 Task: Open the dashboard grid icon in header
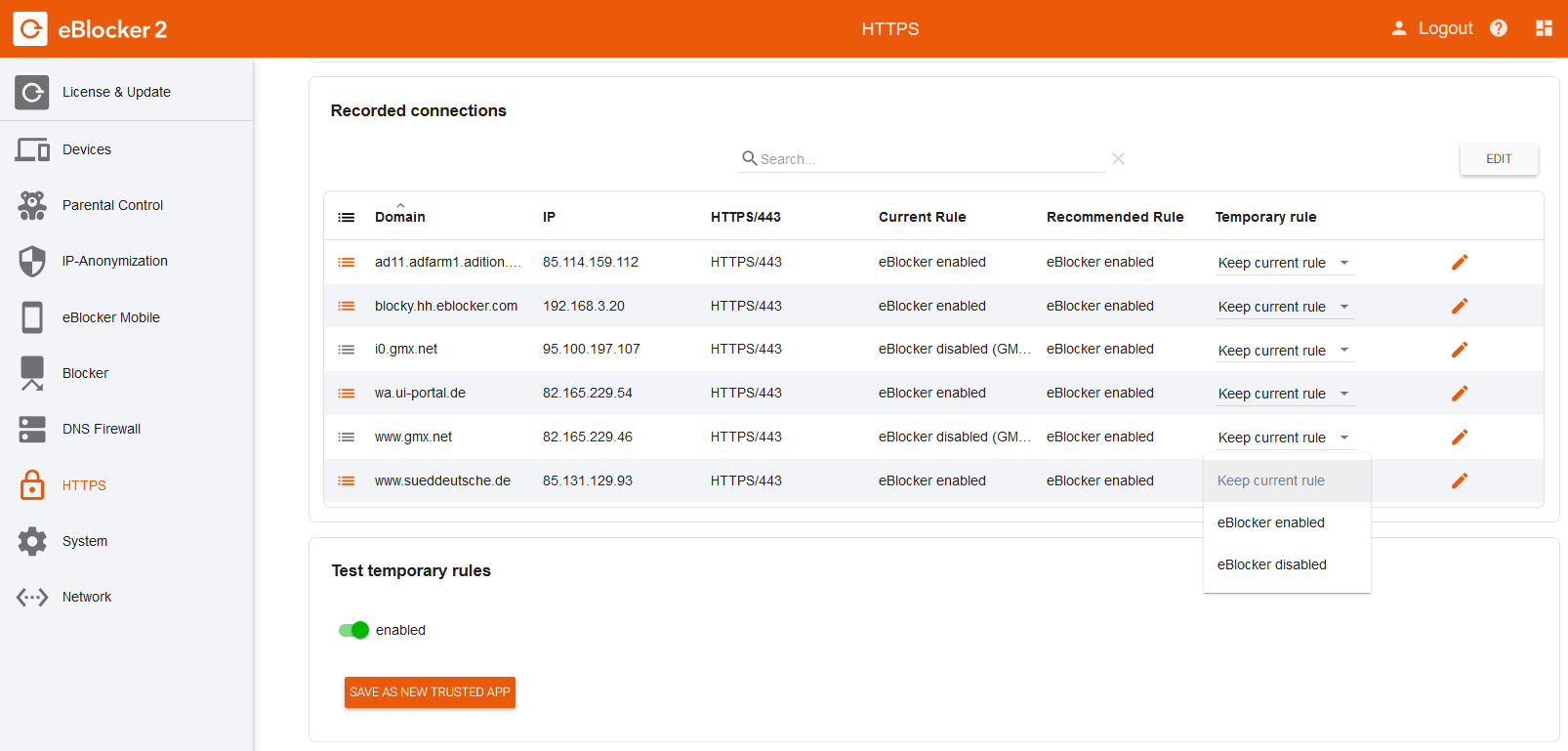(x=1544, y=28)
